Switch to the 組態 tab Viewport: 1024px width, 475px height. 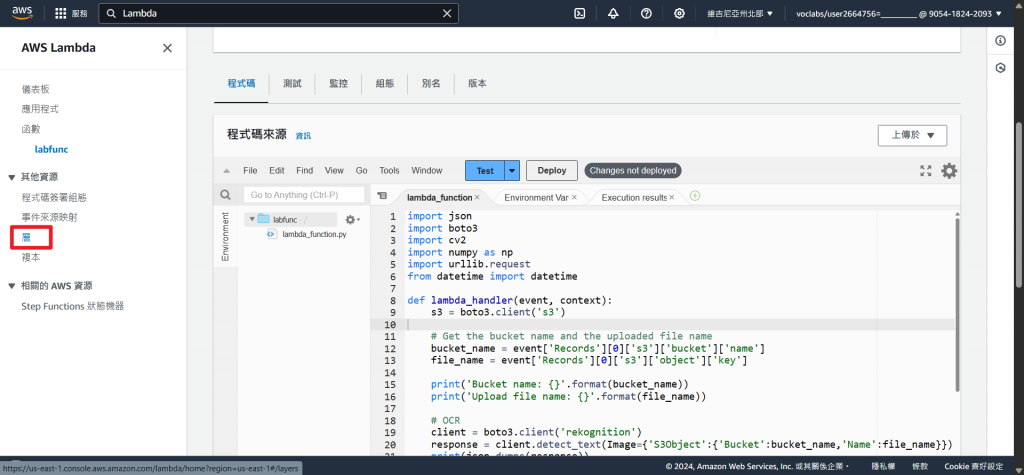tap(385, 84)
